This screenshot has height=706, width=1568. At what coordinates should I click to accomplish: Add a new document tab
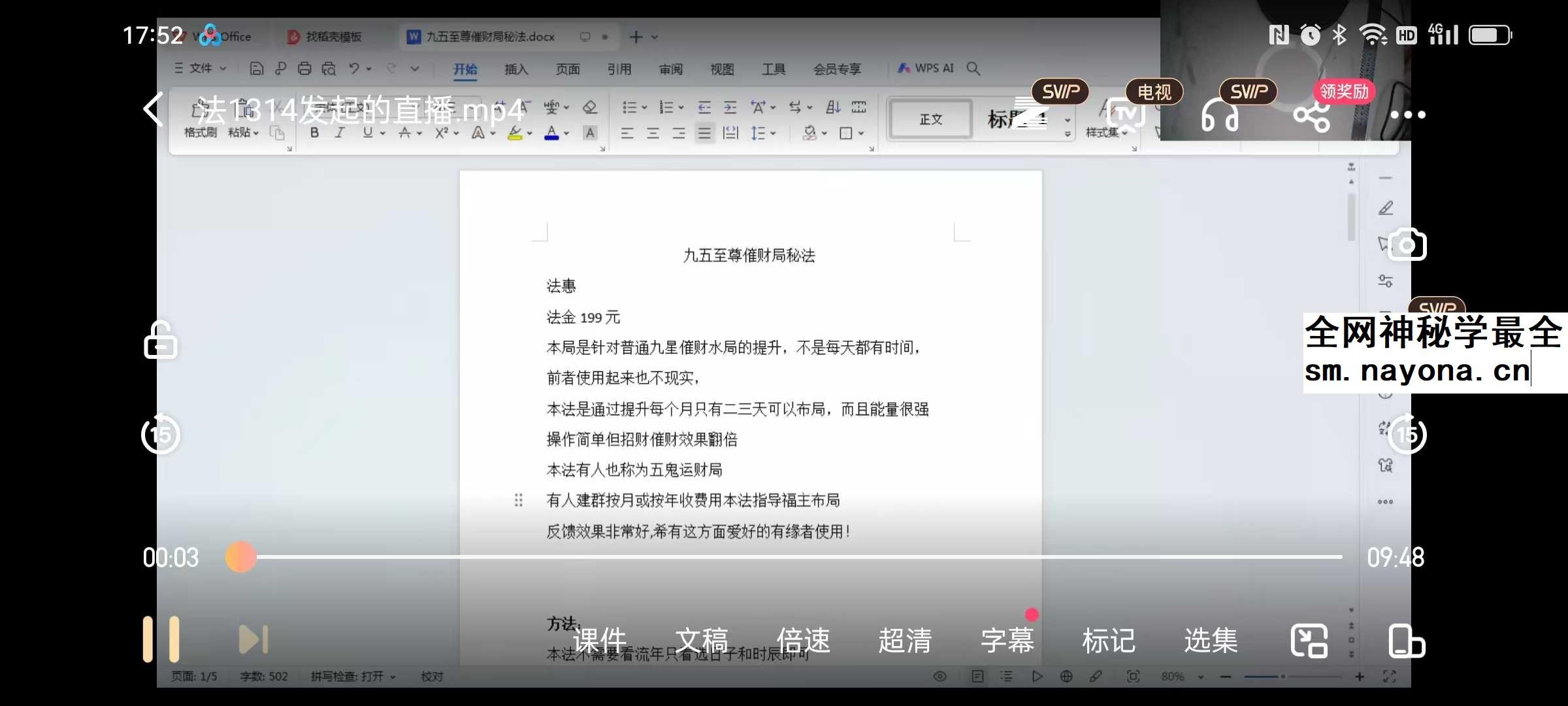[636, 37]
